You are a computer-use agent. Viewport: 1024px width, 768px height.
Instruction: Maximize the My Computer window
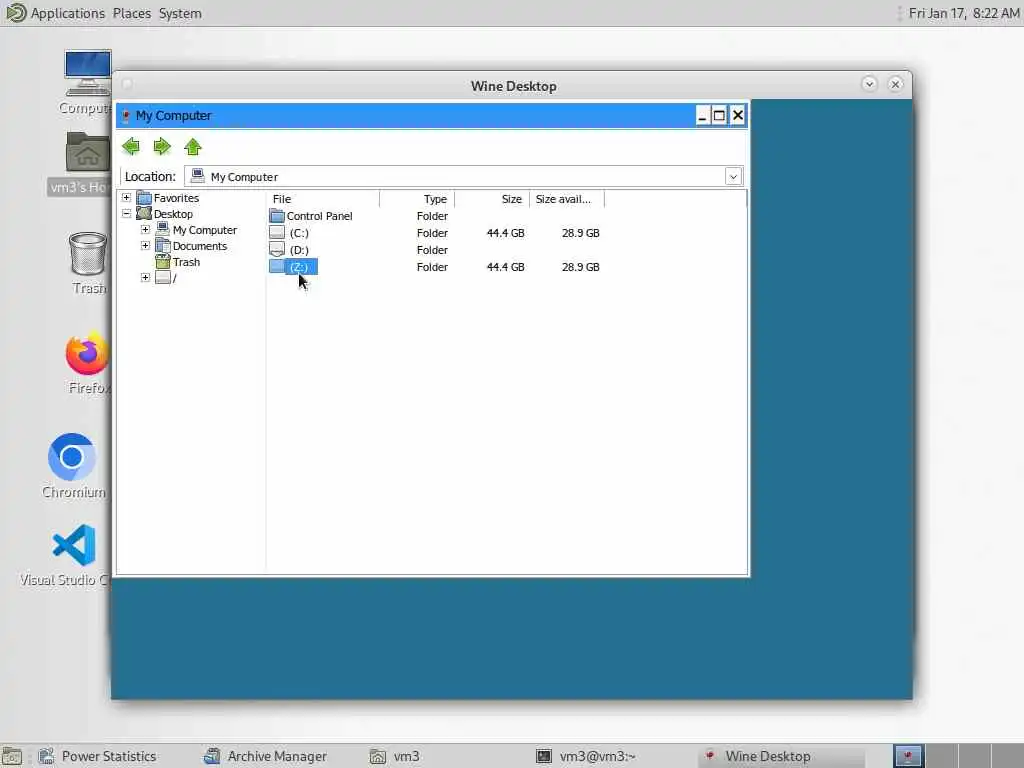coord(719,116)
